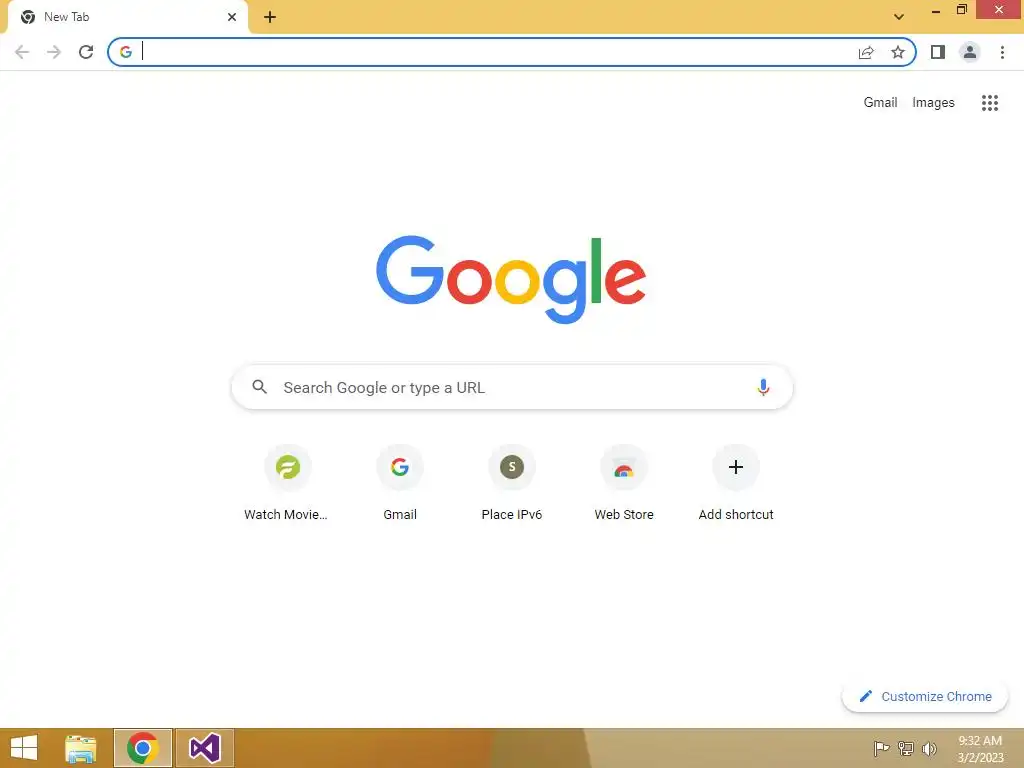Click the Chrome taskbar icon

point(143,748)
